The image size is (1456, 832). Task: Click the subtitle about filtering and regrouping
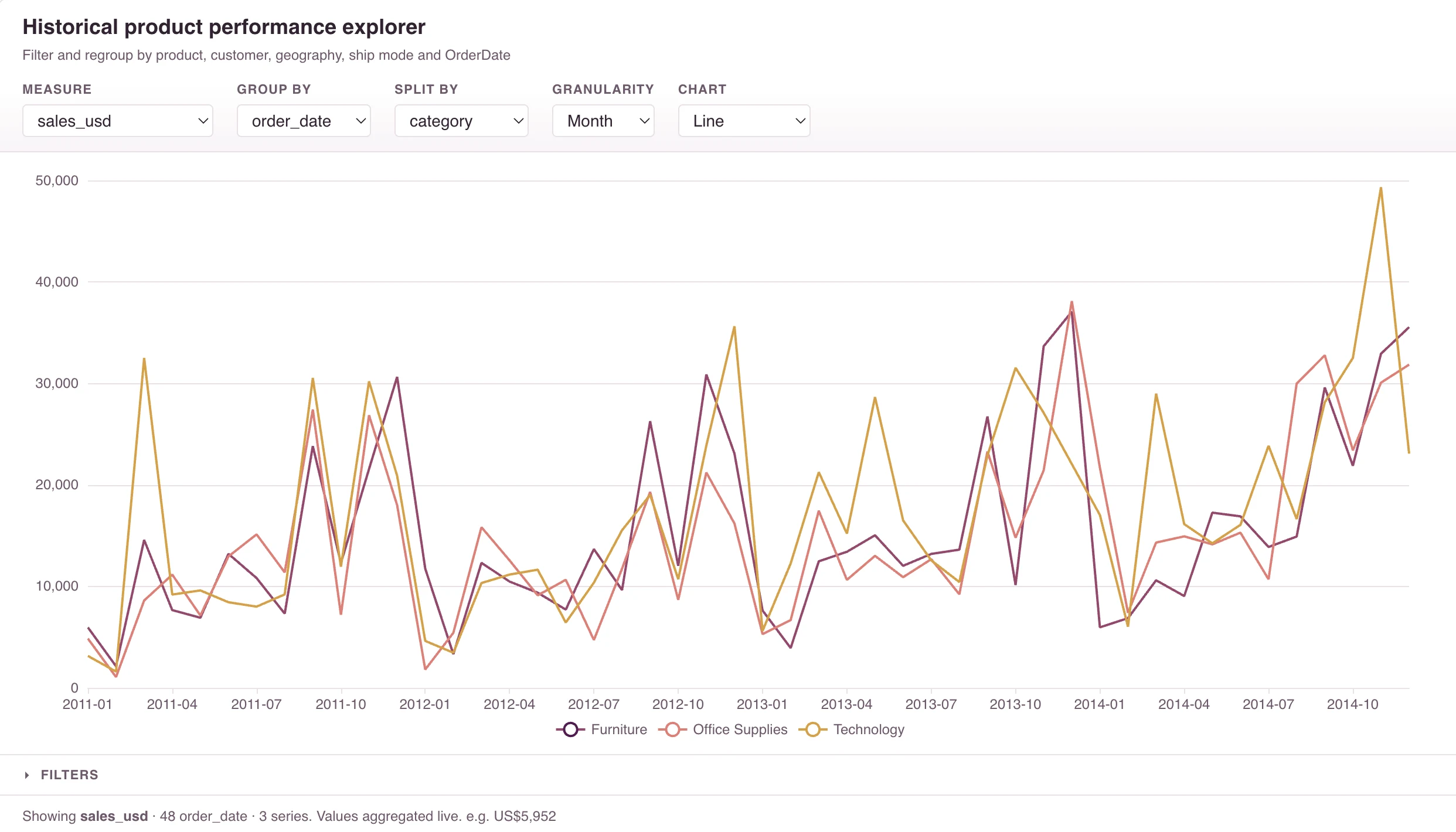[266, 55]
